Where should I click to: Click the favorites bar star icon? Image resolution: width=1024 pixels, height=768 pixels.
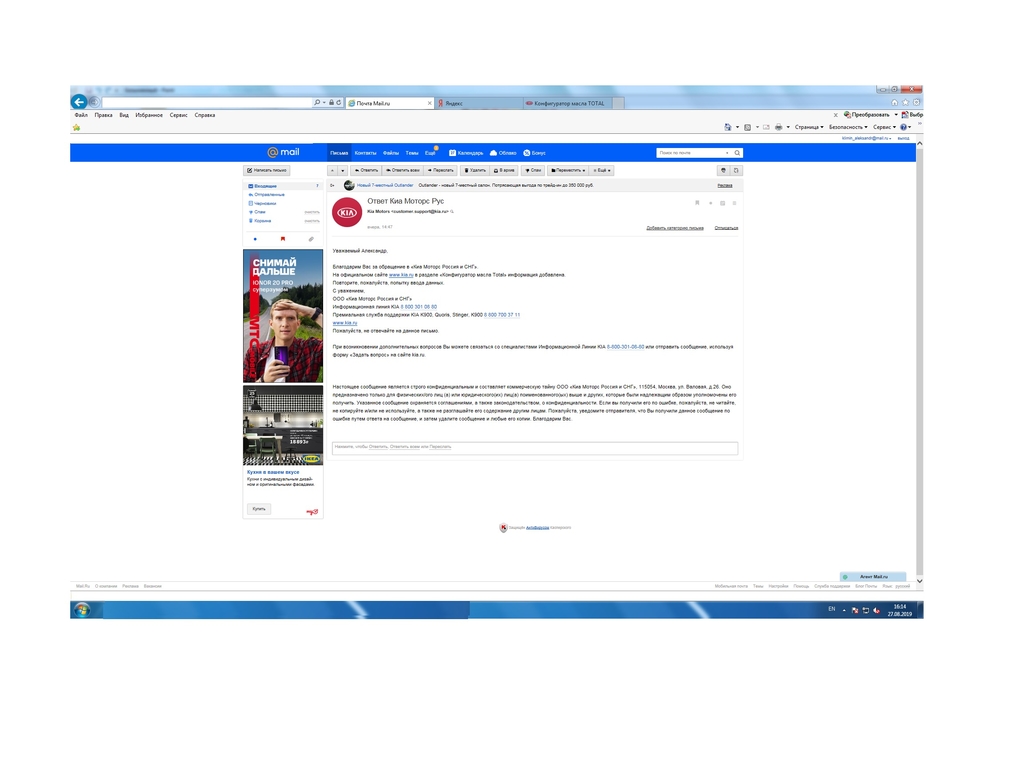[76, 127]
